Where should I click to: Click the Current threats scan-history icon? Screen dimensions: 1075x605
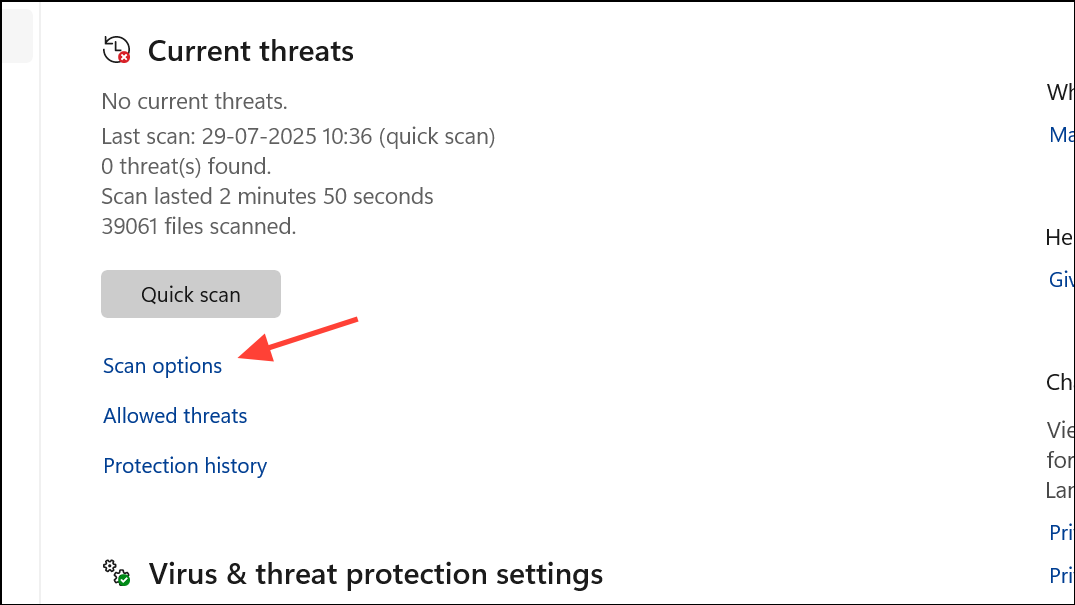(115, 48)
